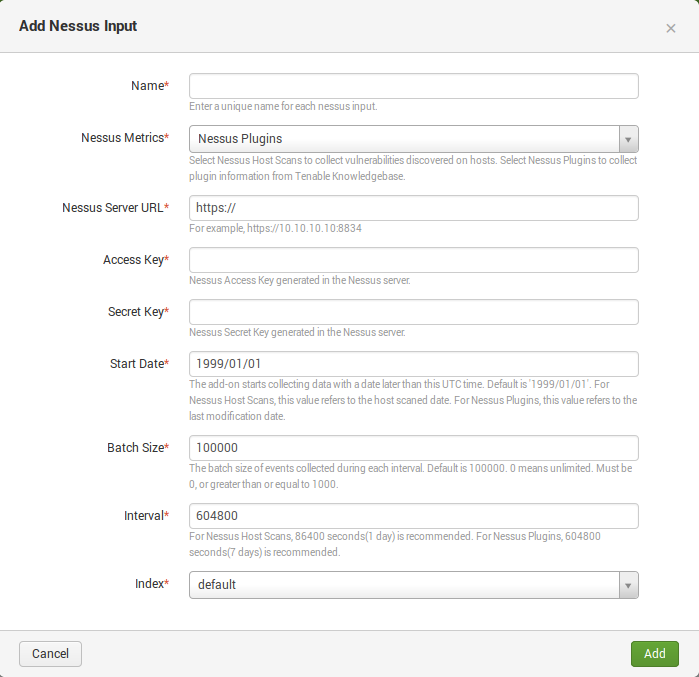This screenshot has height=677, width=699.
Task: Click the Add Nessus Input title
Action: click(x=78, y=26)
